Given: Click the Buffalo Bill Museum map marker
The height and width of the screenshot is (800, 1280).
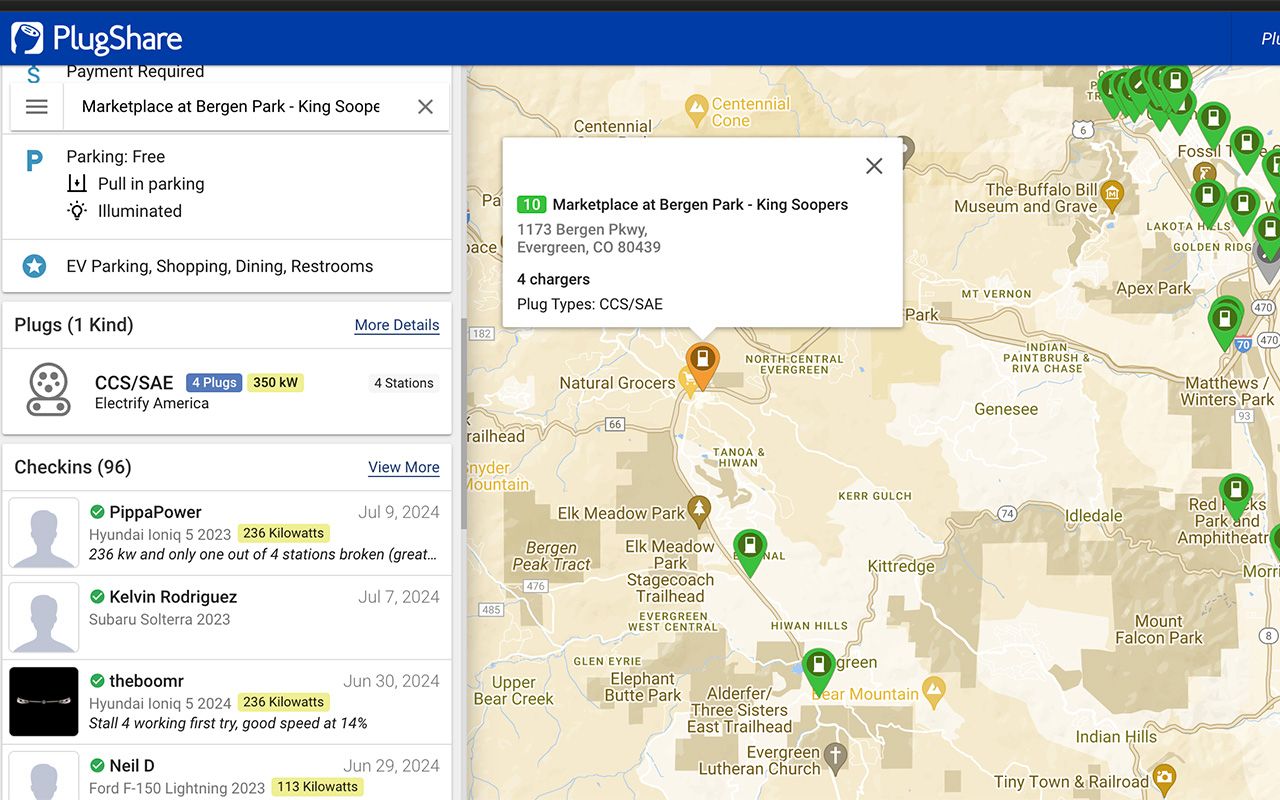Looking at the screenshot, I should click(1112, 192).
